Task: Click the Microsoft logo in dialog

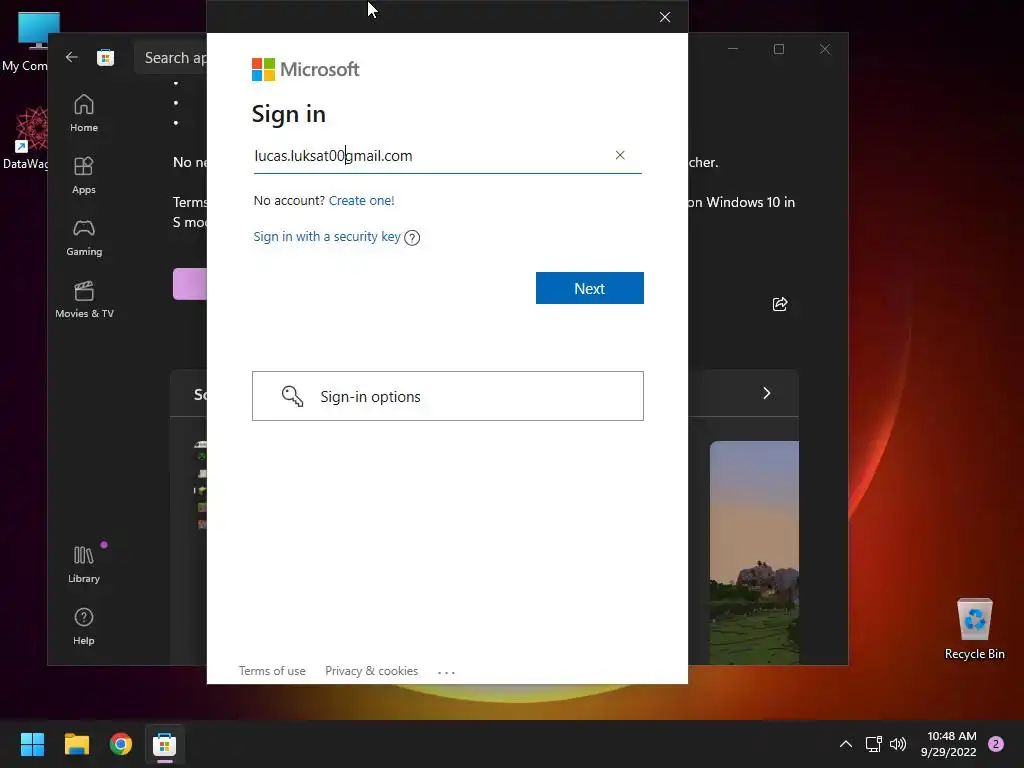Action: coord(306,69)
